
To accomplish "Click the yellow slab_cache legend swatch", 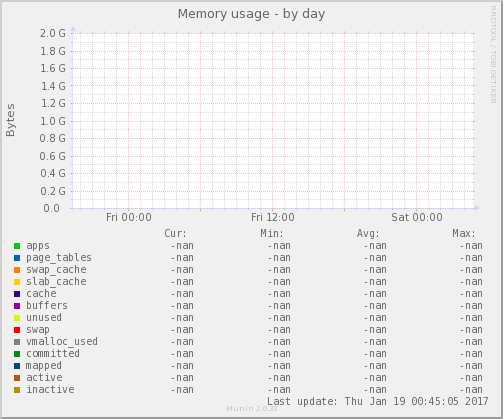I will [x=17, y=282].
